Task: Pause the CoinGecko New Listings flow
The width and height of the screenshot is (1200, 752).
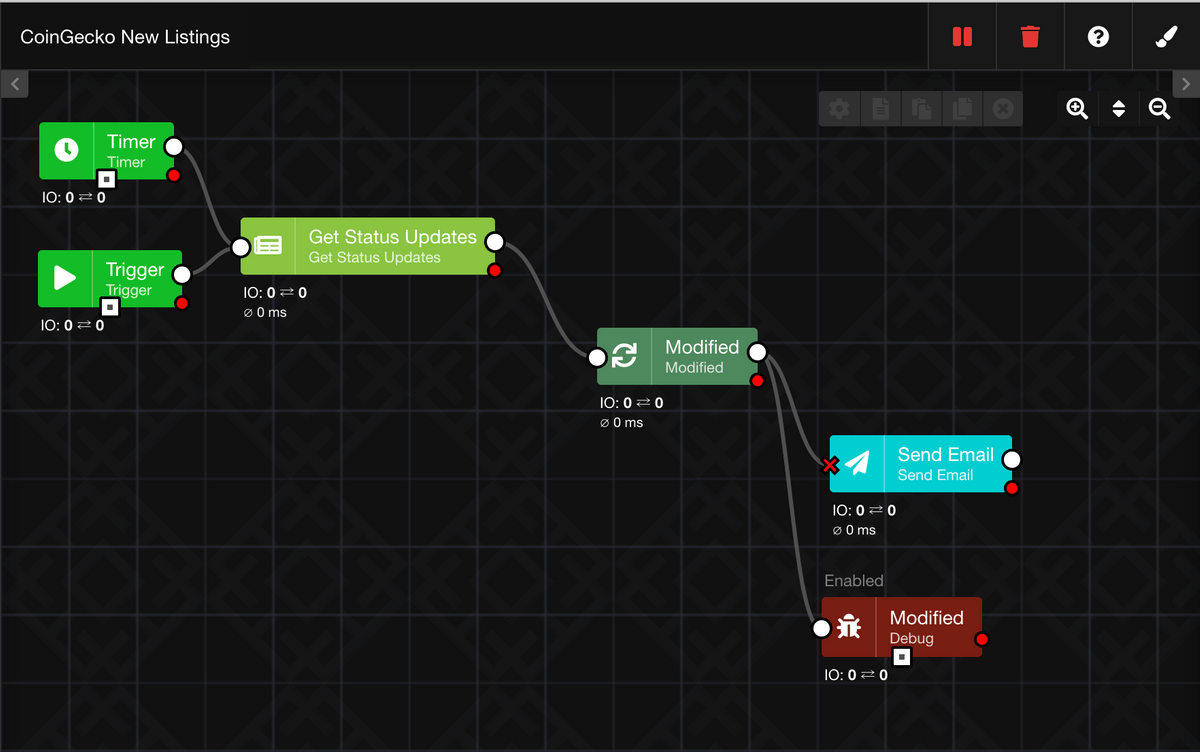Action: click(x=962, y=37)
